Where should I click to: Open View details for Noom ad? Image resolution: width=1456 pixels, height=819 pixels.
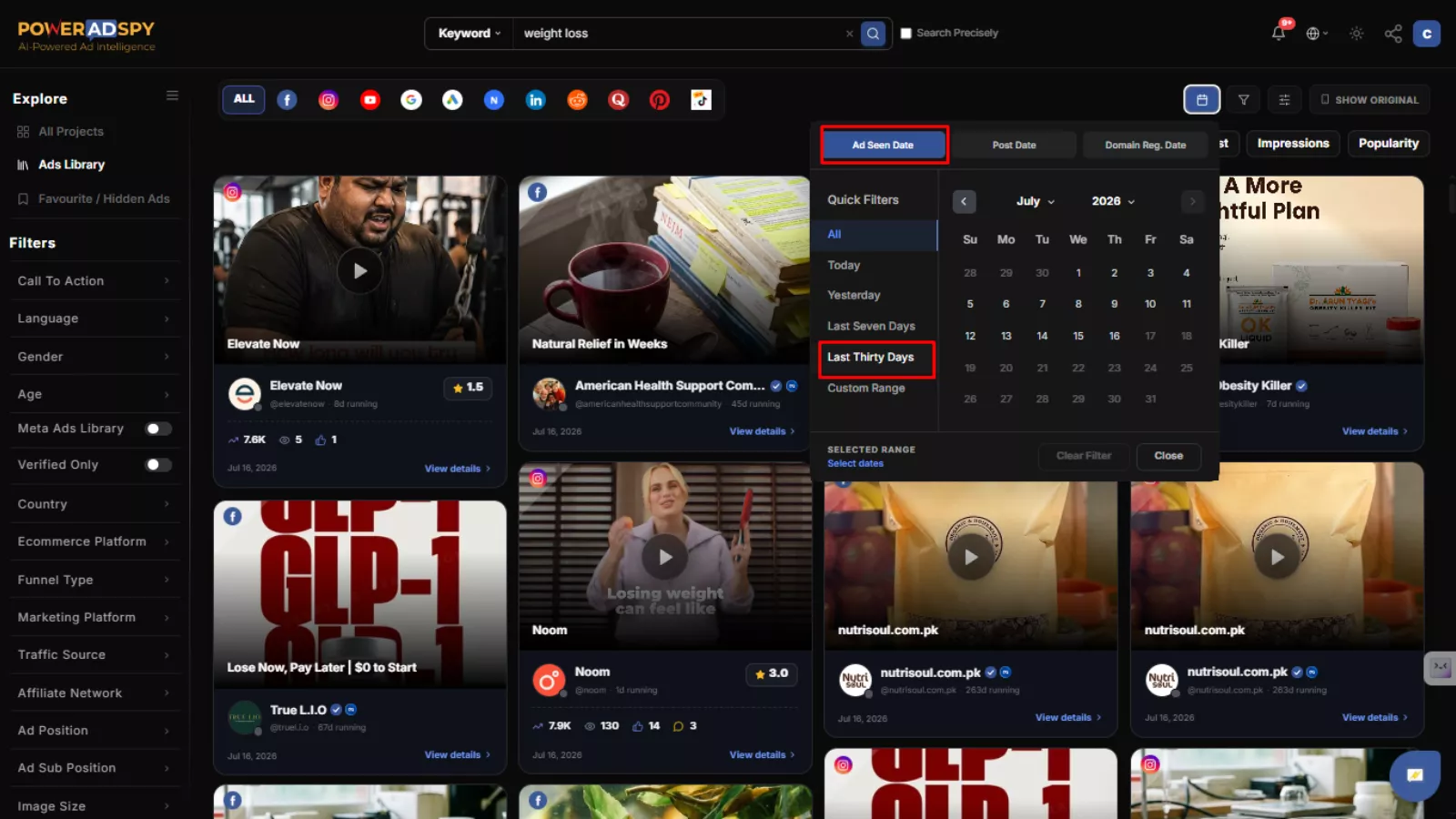762,754
